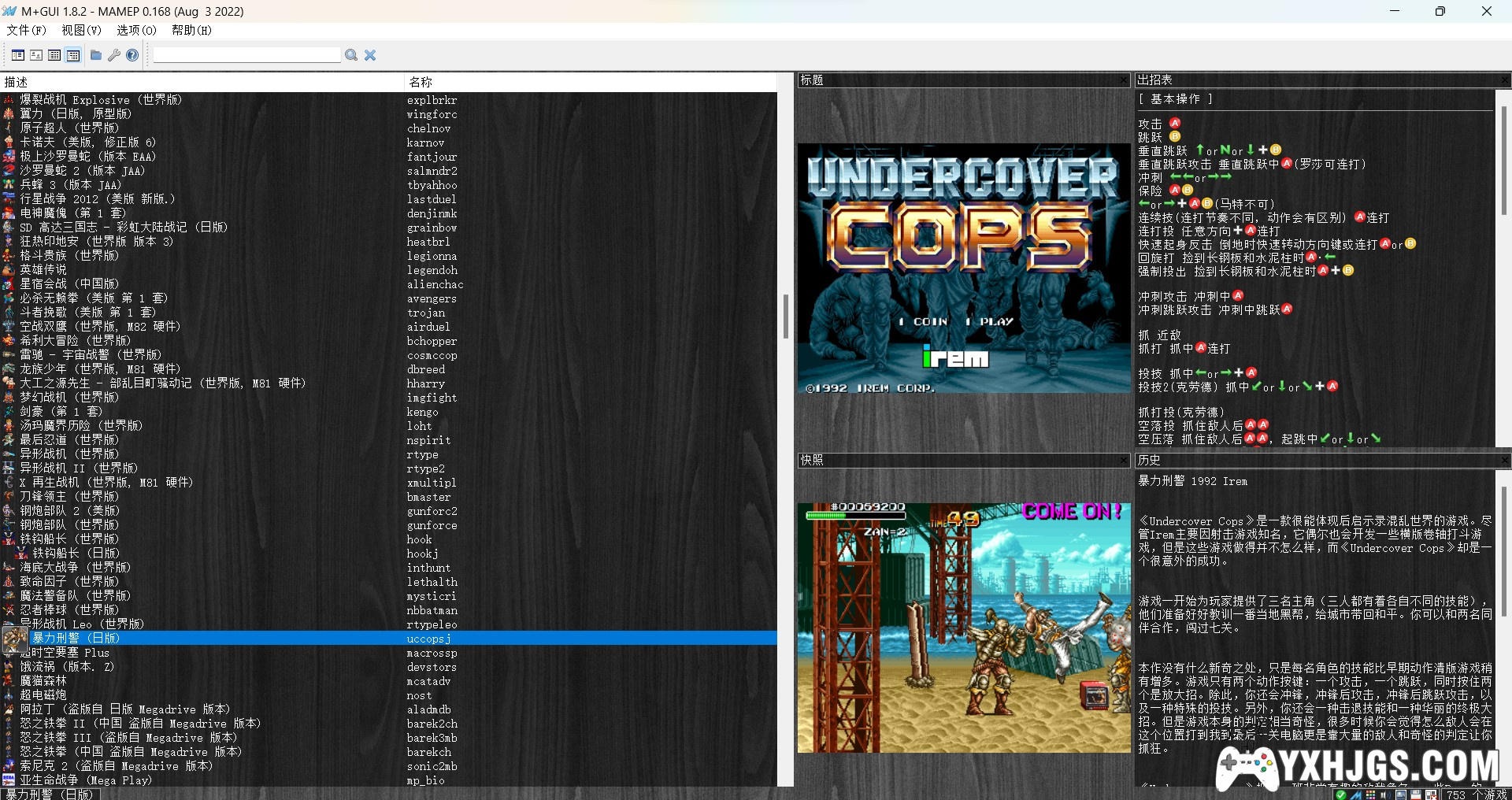This screenshot has width=1512, height=800.
Task: Click the game icon beside 爆裂战机 Explosive
Action: 9,100
